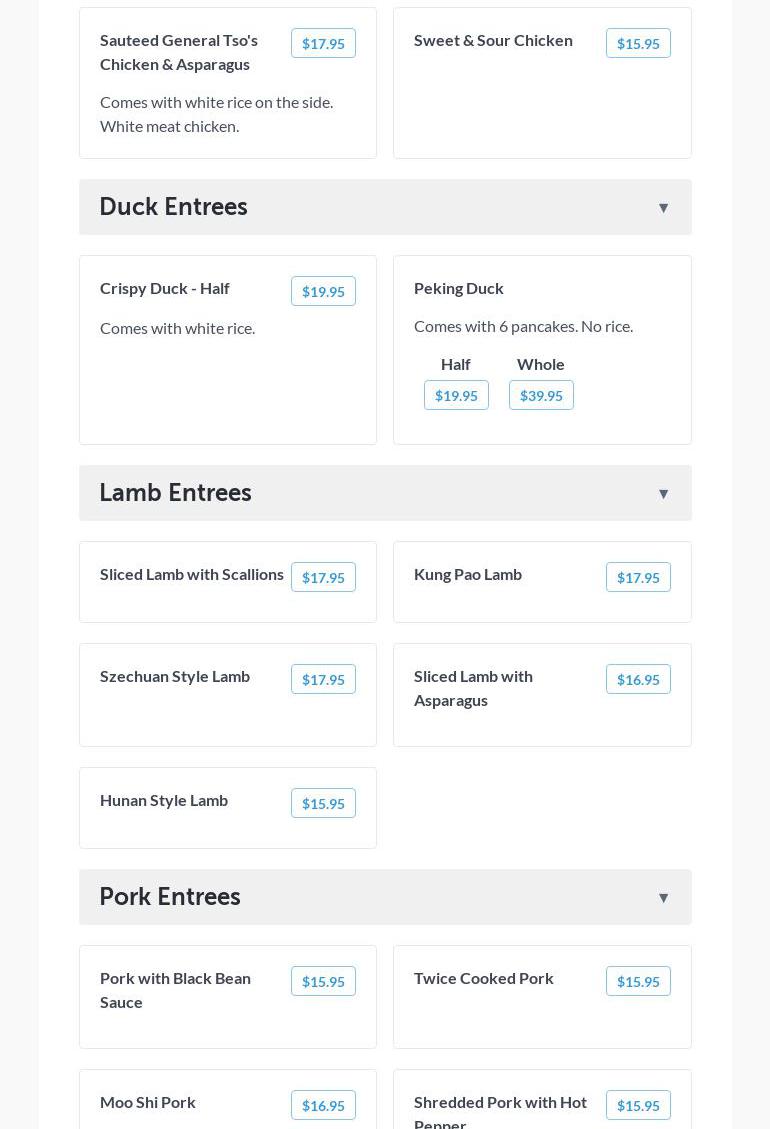Choose Peking Duck Half for $19.95
Viewport: 770px width, 1129px height.
(x=456, y=396)
